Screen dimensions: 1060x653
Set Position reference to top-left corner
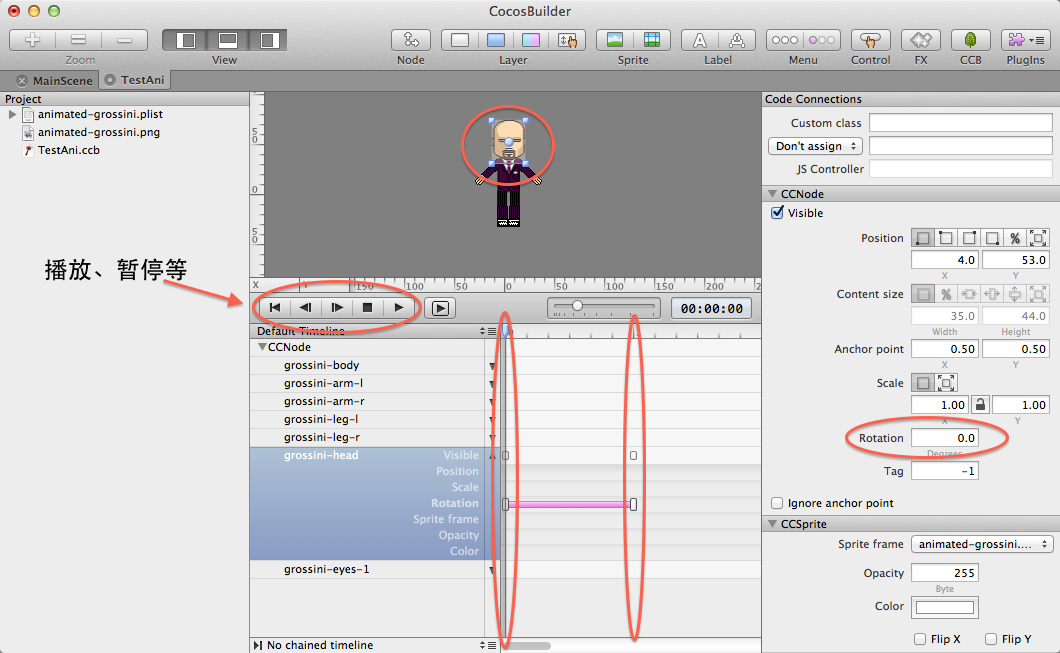click(945, 238)
